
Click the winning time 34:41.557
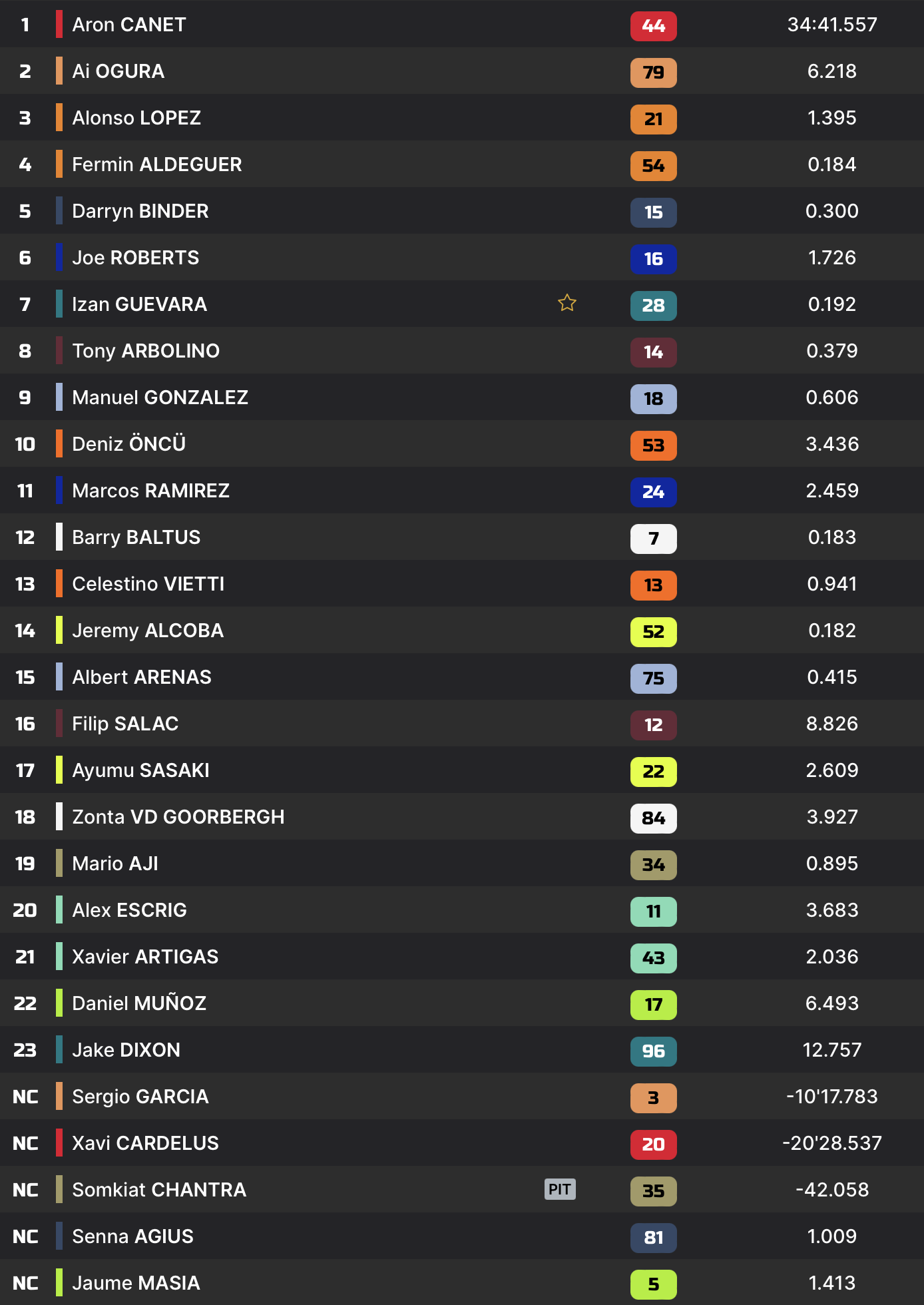[832, 25]
